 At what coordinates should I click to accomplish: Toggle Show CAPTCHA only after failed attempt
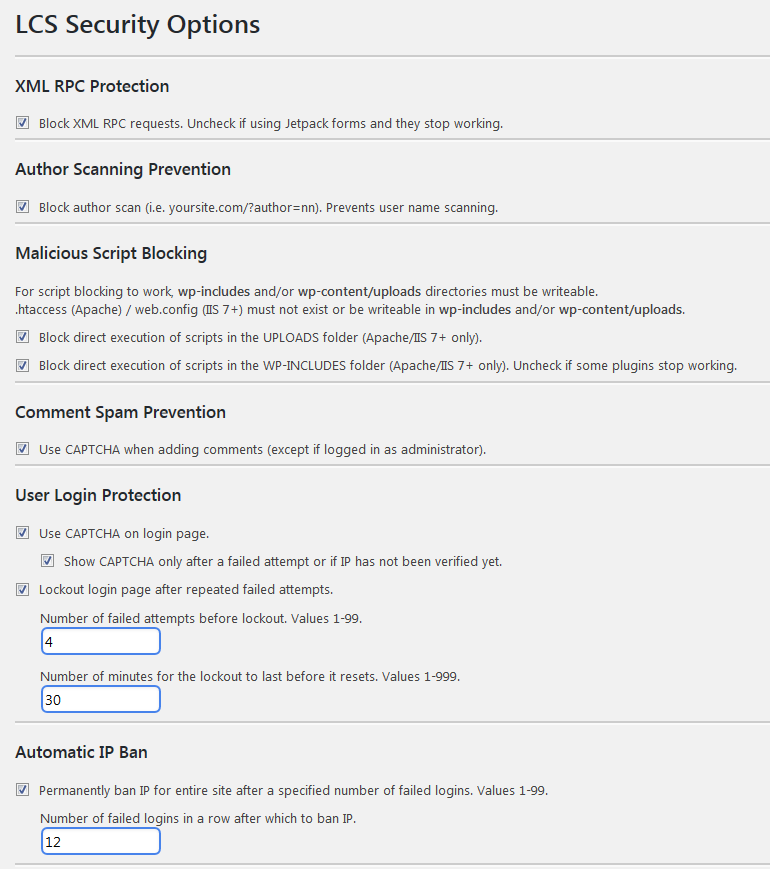(x=48, y=561)
